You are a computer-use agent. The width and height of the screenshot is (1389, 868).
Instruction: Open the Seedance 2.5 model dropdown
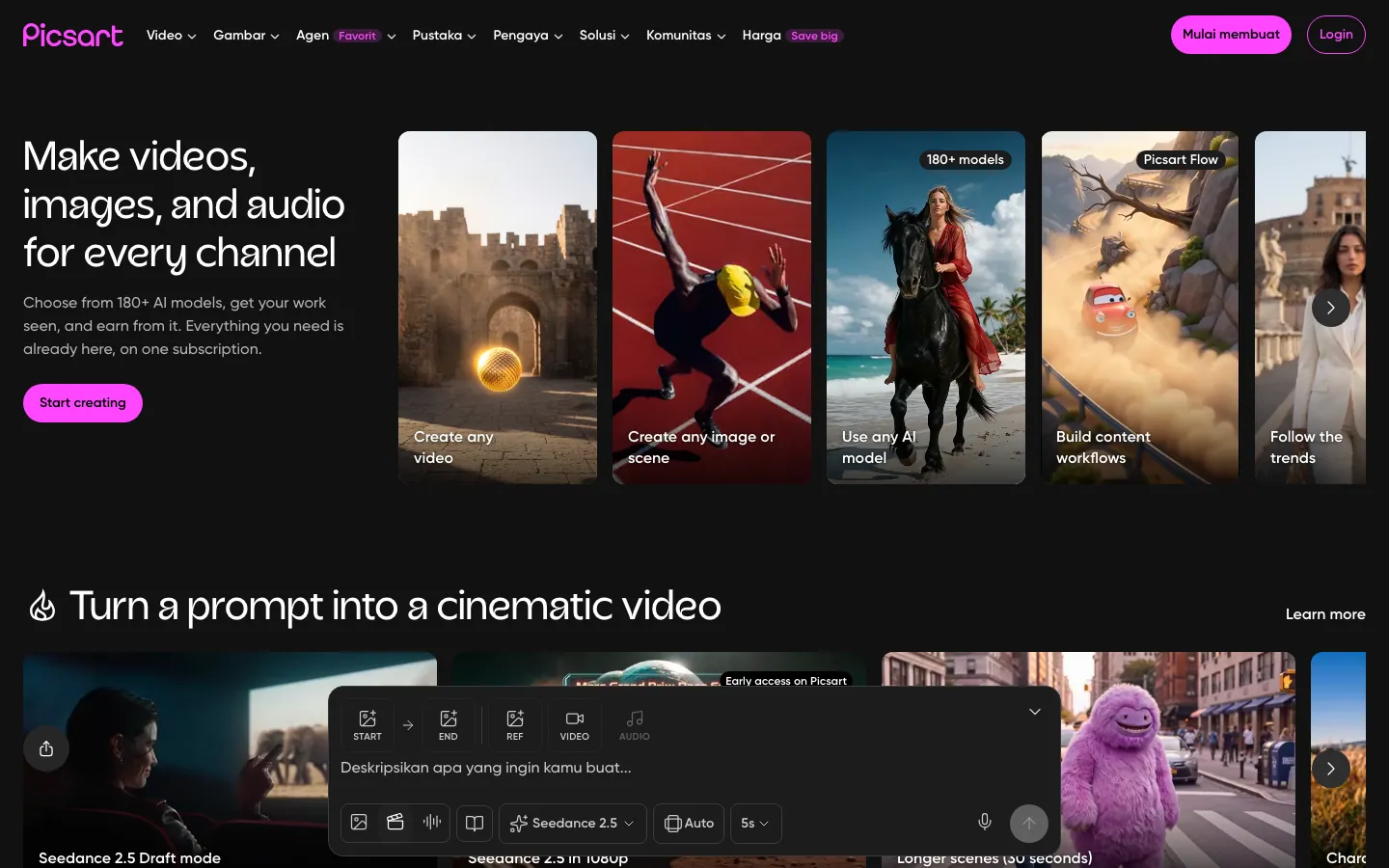click(573, 823)
